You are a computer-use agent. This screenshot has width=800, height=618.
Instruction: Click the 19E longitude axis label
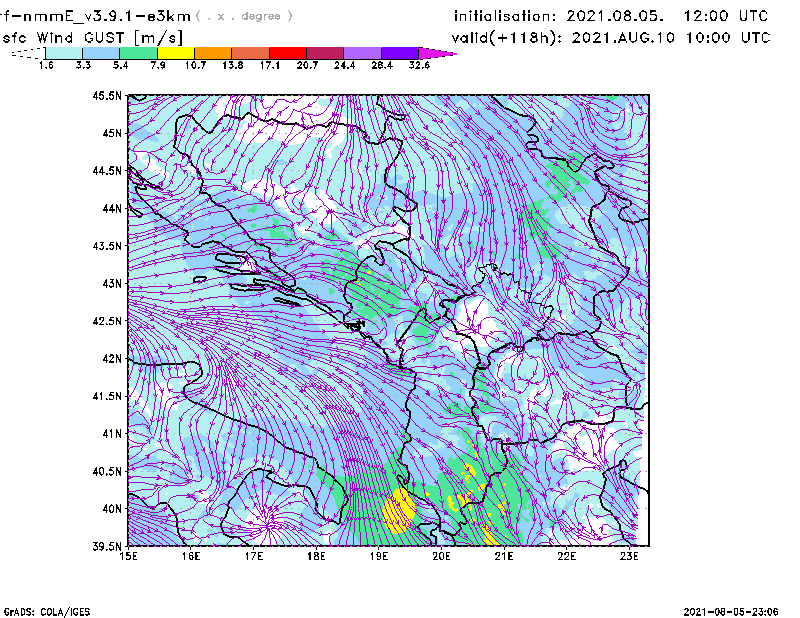[x=380, y=556]
